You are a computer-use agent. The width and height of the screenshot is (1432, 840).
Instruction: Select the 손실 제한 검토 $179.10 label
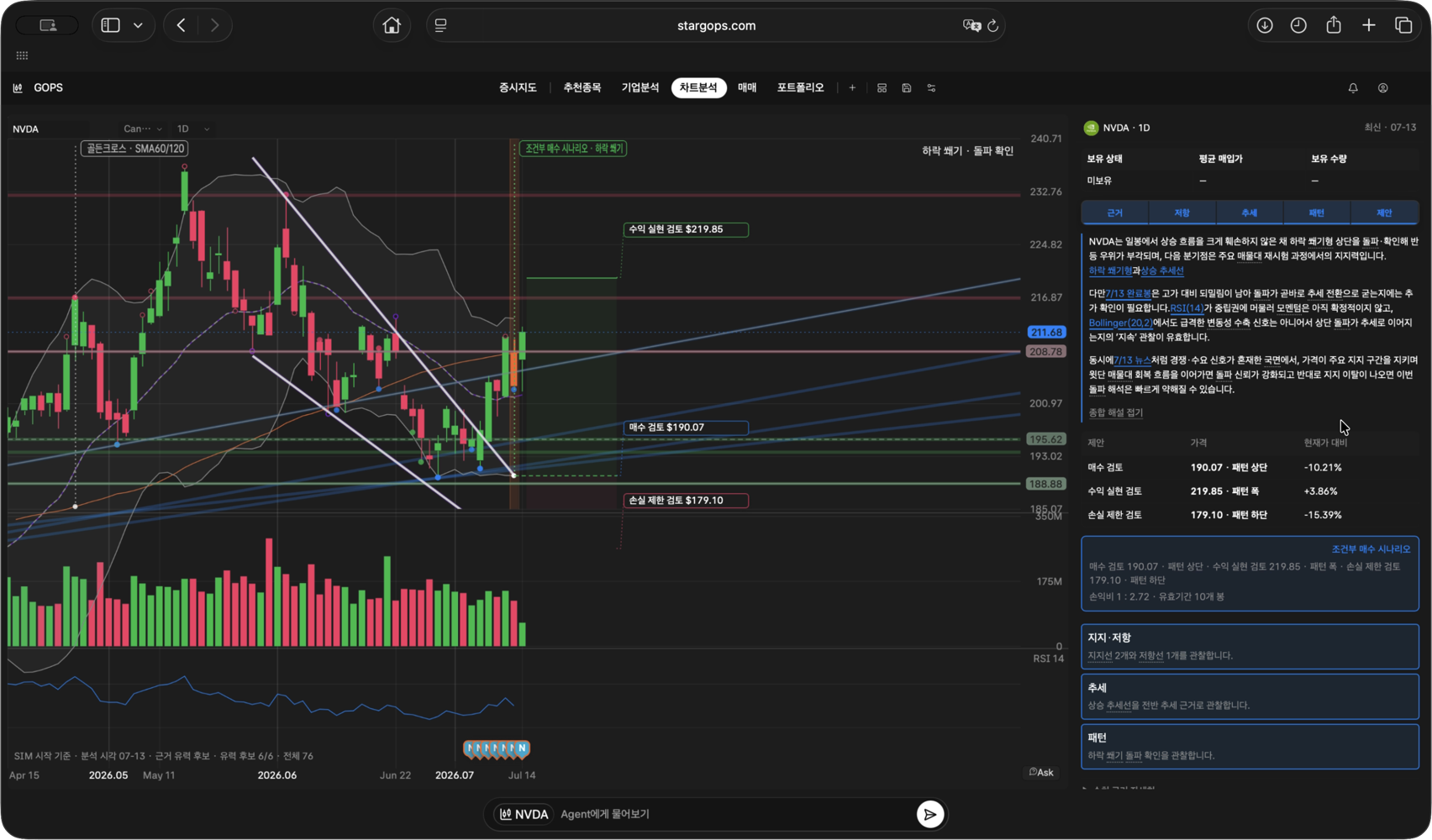pos(686,501)
